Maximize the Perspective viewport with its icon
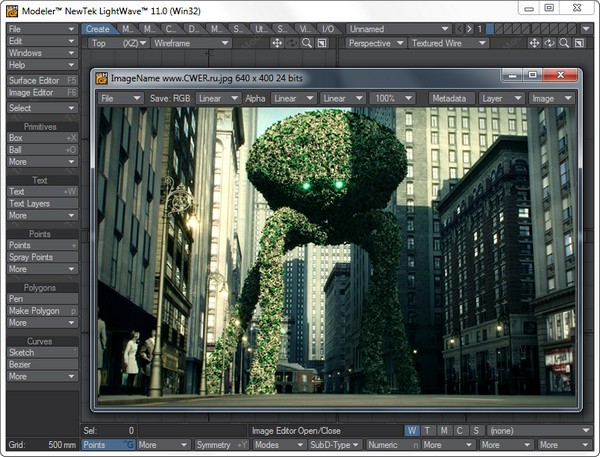 pos(579,43)
